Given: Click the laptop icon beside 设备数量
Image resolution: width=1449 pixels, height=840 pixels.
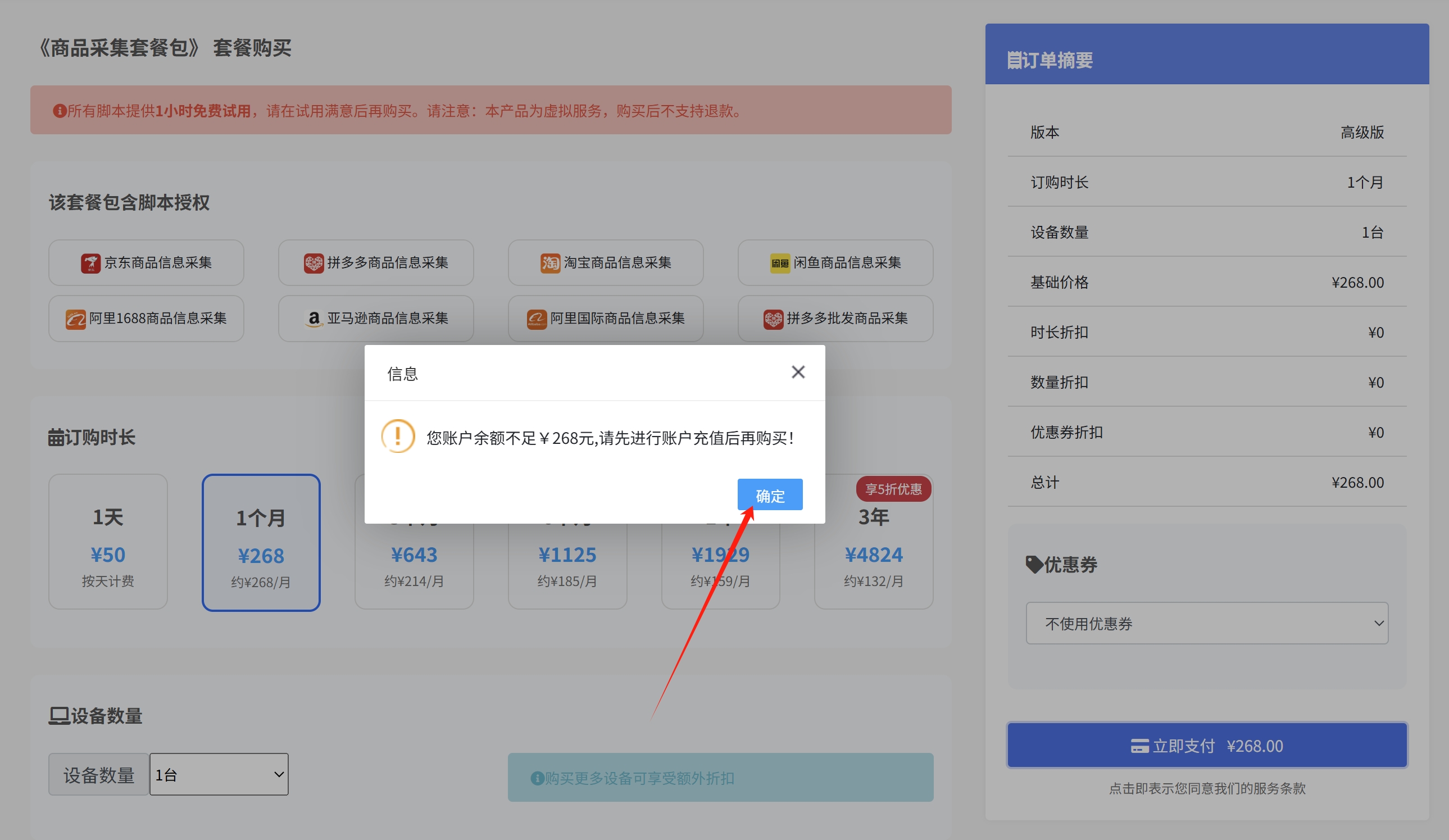Looking at the screenshot, I should [58, 716].
